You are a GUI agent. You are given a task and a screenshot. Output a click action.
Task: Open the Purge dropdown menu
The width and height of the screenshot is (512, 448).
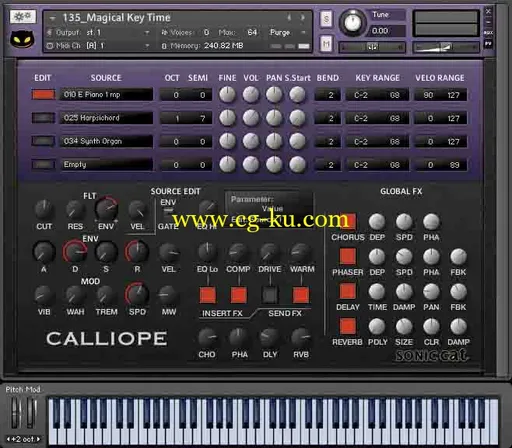coord(287,33)
